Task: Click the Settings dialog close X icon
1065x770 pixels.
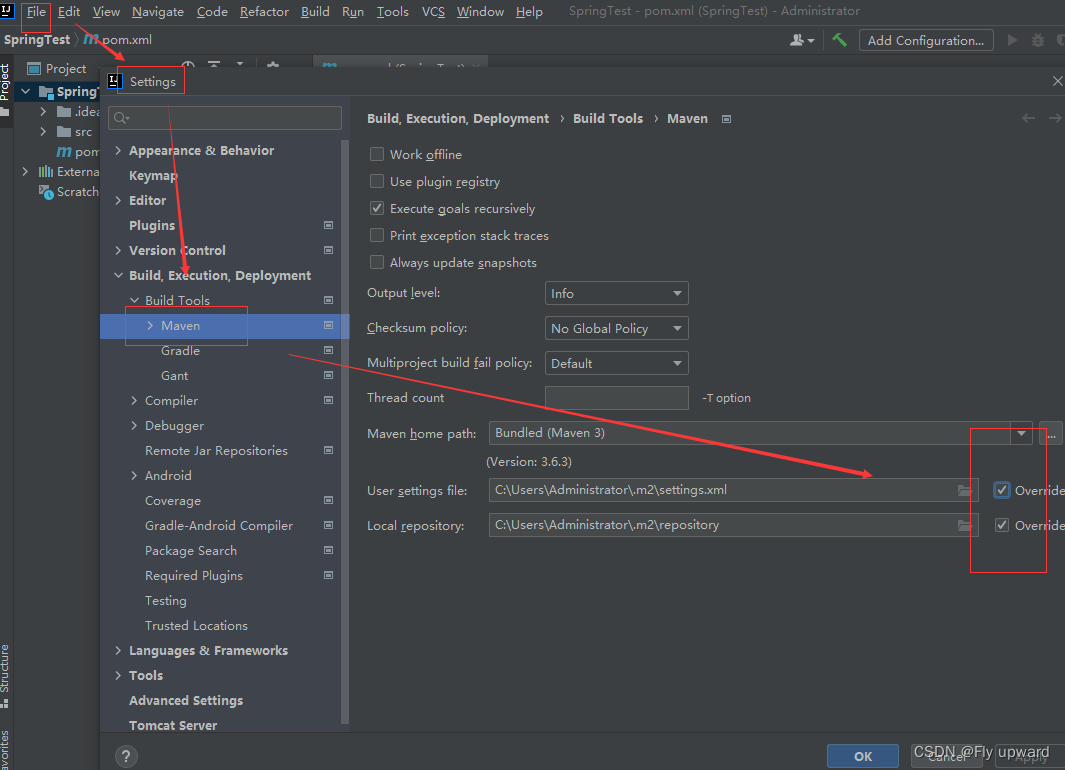Action: click(1058, 81)
